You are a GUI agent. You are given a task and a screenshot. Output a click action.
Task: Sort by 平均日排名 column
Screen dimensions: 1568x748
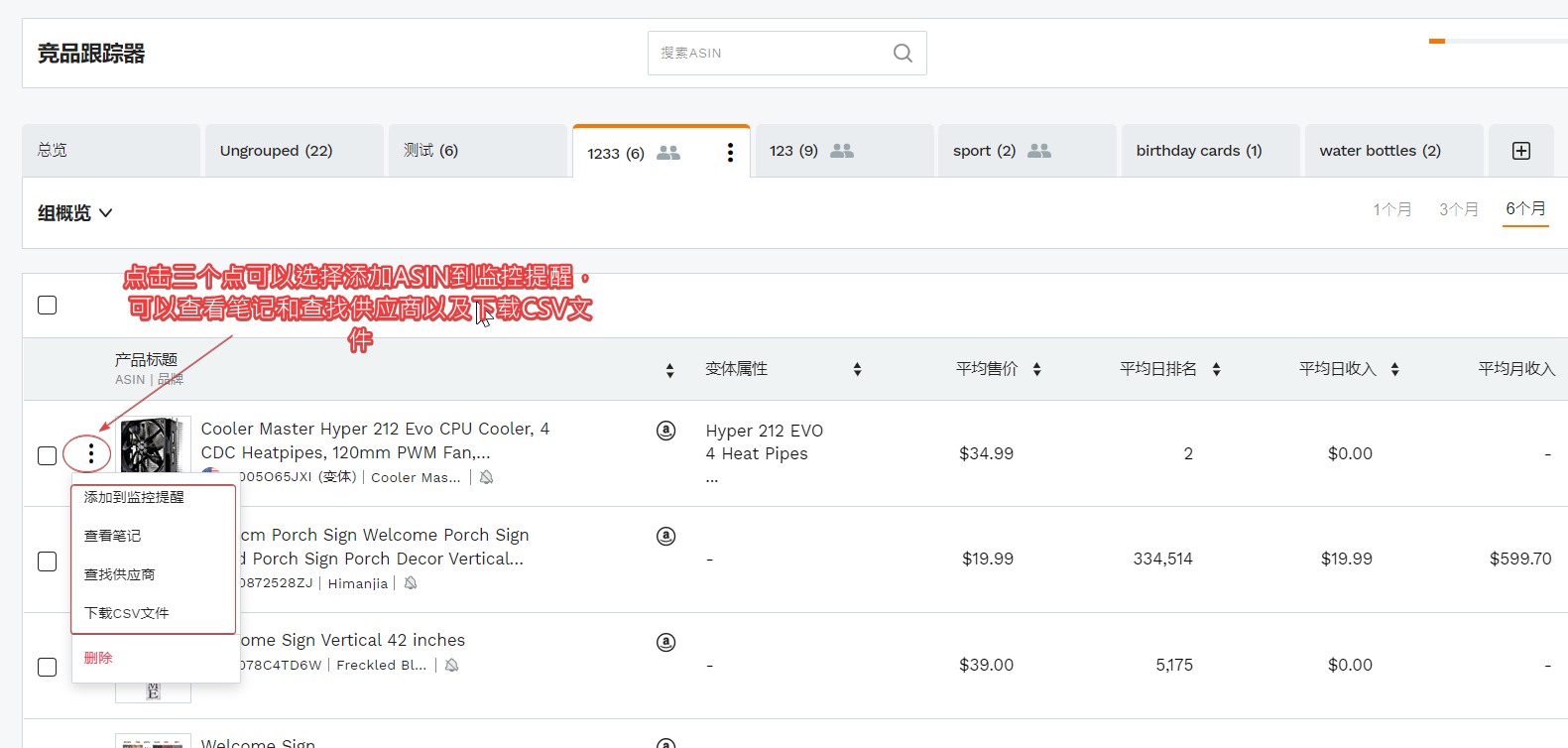pos(1216,369)
